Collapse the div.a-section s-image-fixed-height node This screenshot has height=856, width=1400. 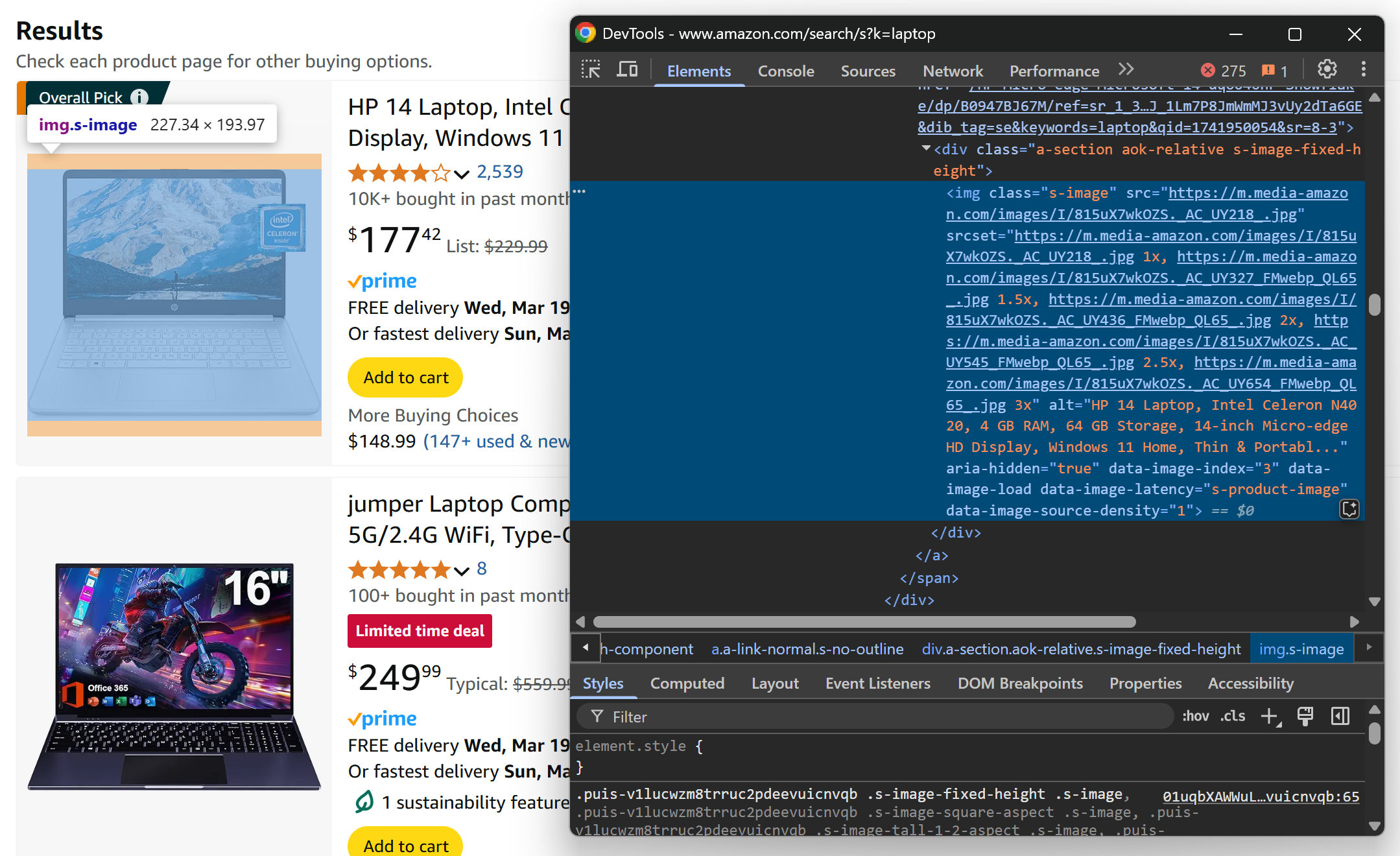click(926, 149)
